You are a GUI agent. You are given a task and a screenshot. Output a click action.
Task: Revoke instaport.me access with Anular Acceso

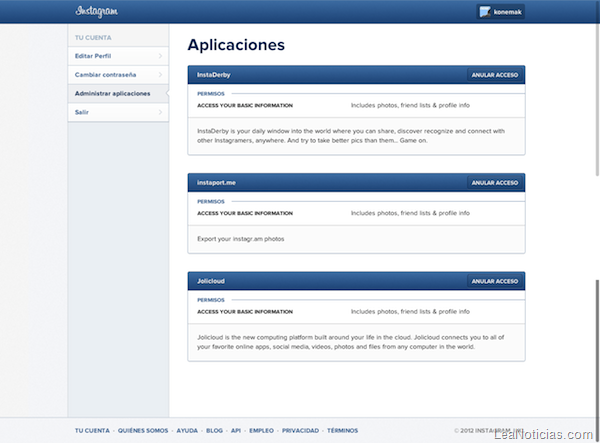point(495,183)
